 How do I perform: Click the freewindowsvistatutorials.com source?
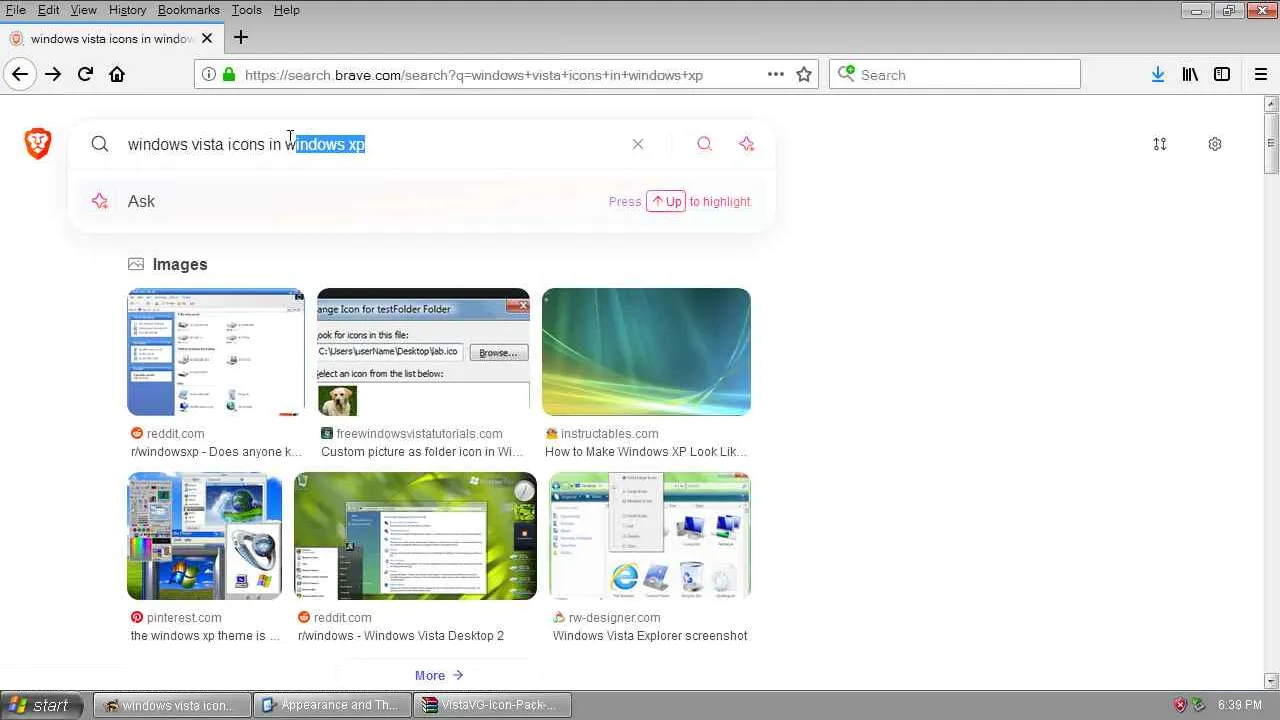pos(419,434)
